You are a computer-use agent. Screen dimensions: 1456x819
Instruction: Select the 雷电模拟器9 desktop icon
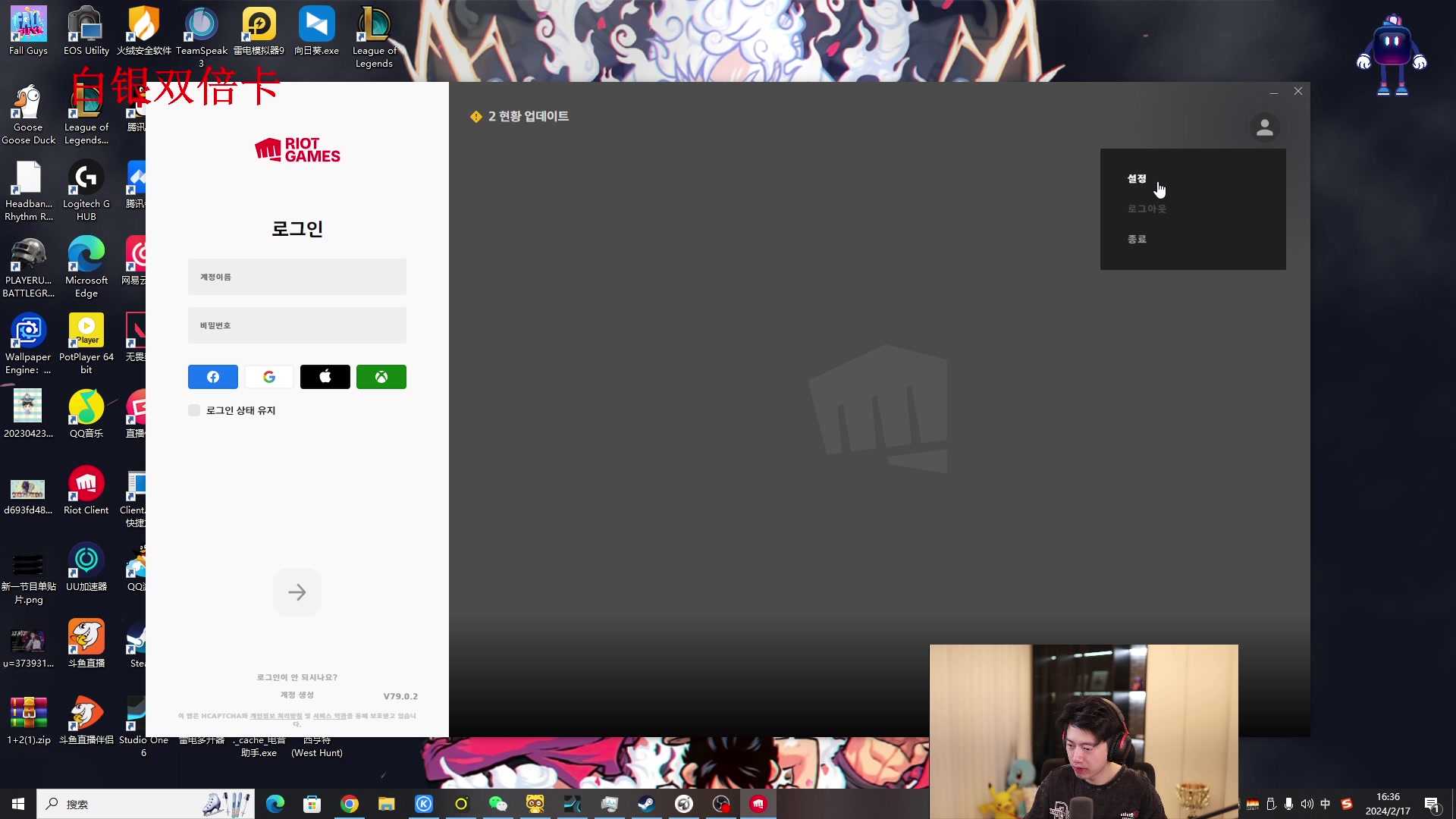click(259, 31)
